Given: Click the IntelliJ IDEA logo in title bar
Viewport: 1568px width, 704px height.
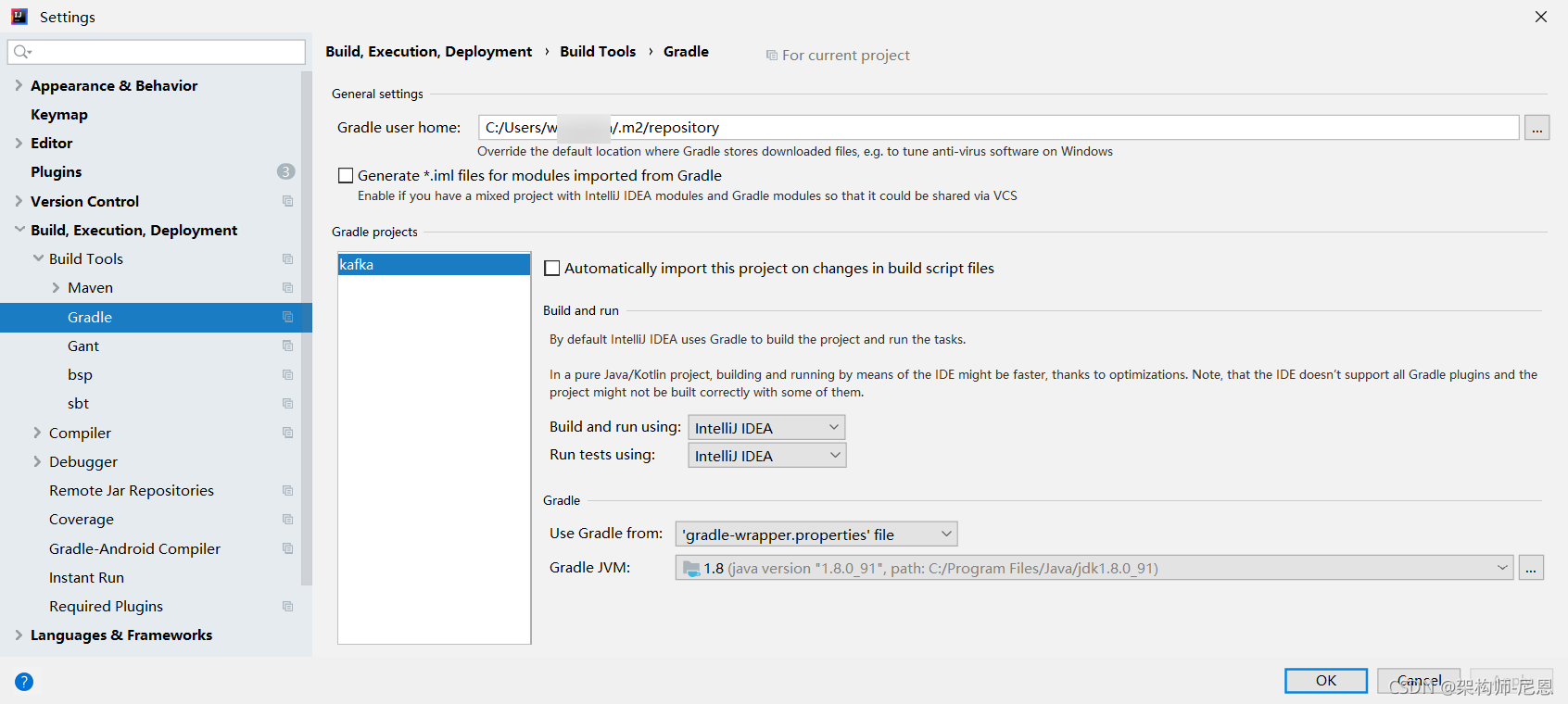Looking at the screenshot, I should [x=19, y=17].
